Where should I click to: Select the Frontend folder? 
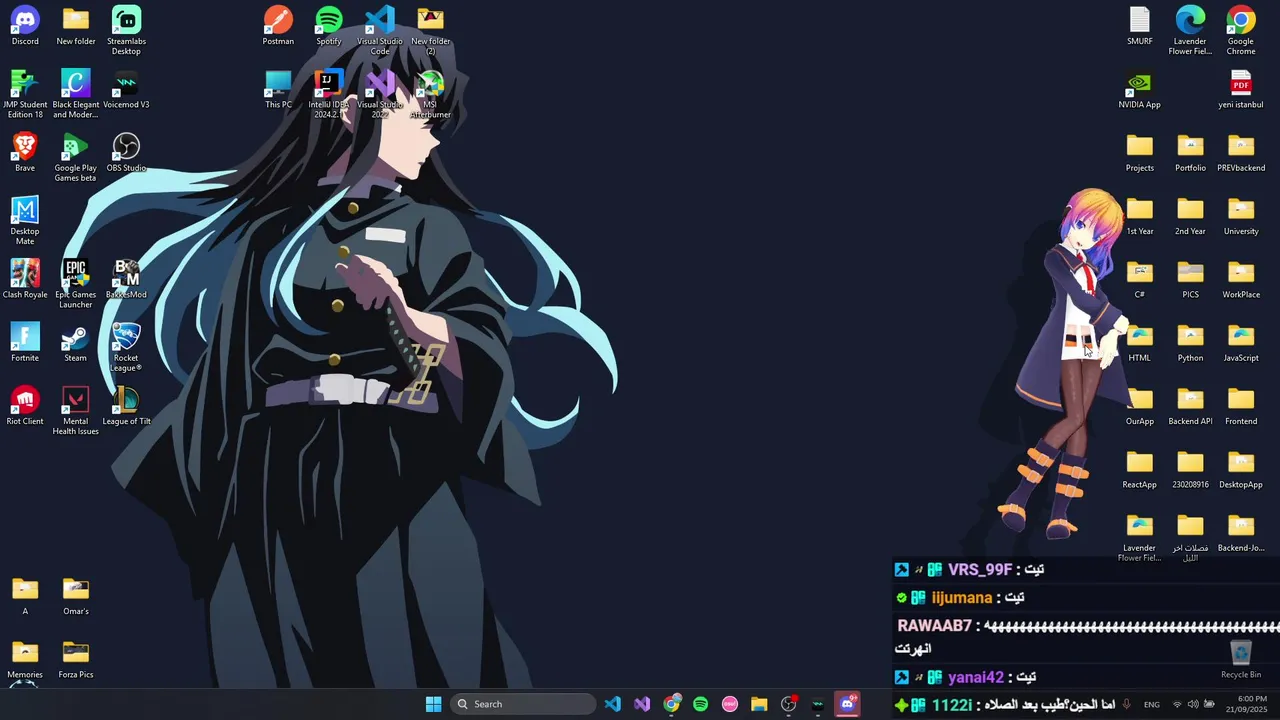(x=1241, y=406)
